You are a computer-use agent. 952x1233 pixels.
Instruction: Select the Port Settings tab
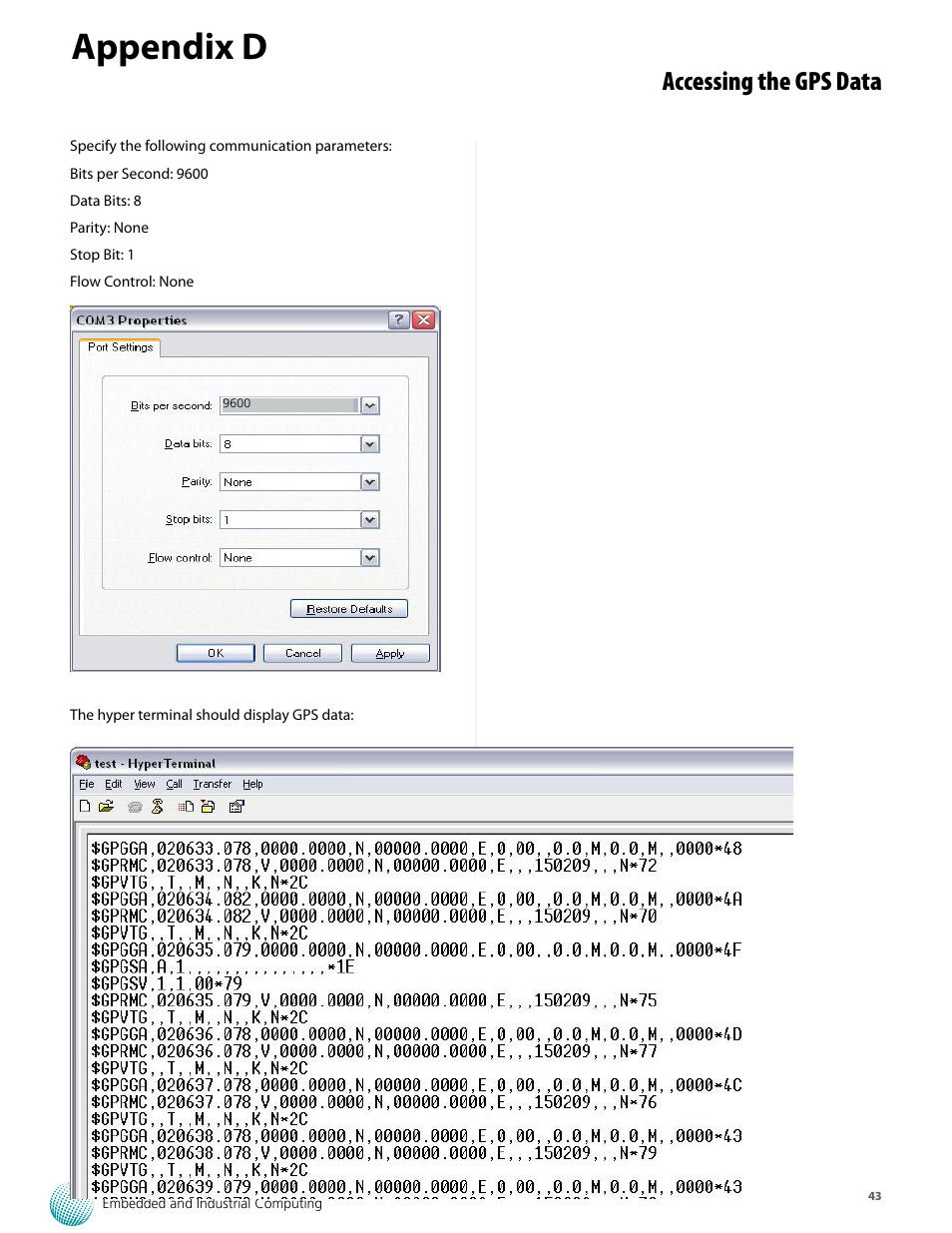pos(120,347)
